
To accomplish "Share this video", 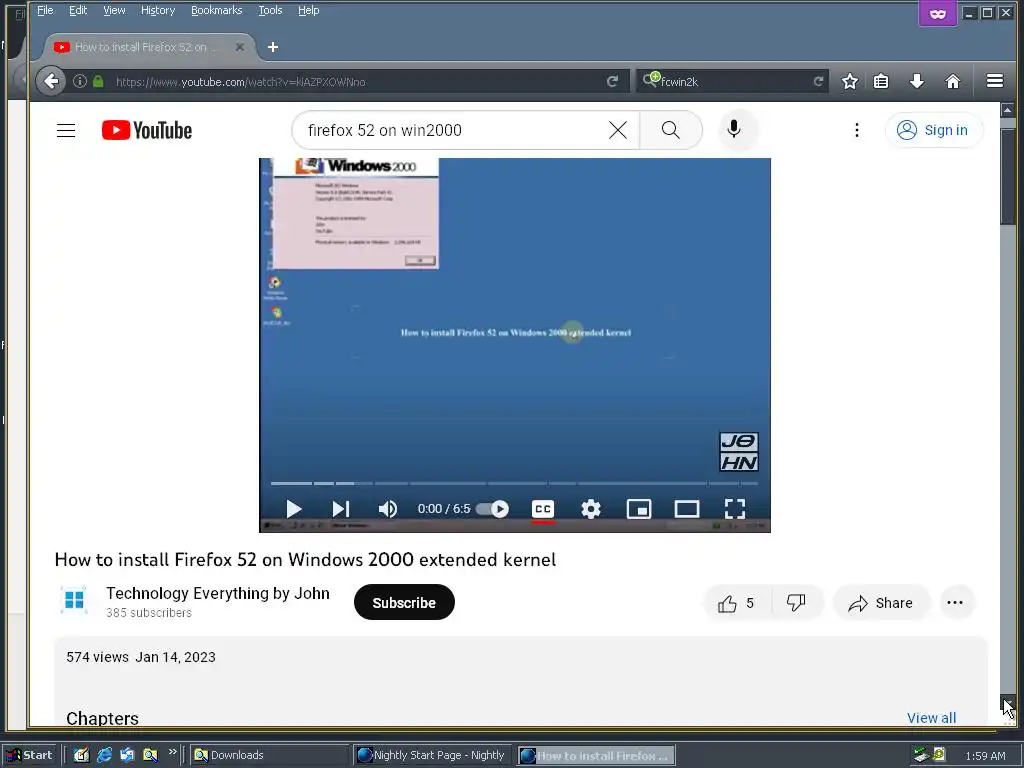I will (880, 603).
